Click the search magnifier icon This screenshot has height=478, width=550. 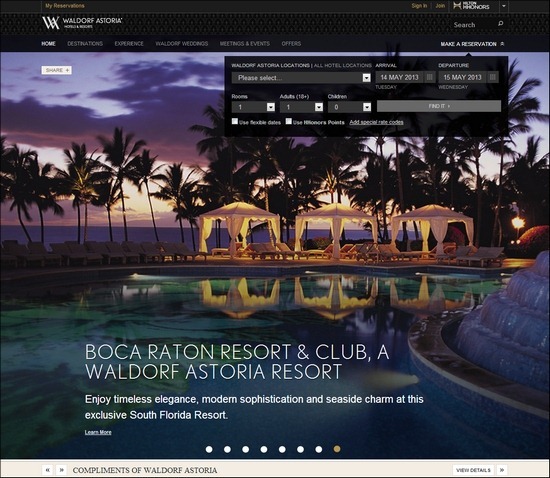(501, 24)
